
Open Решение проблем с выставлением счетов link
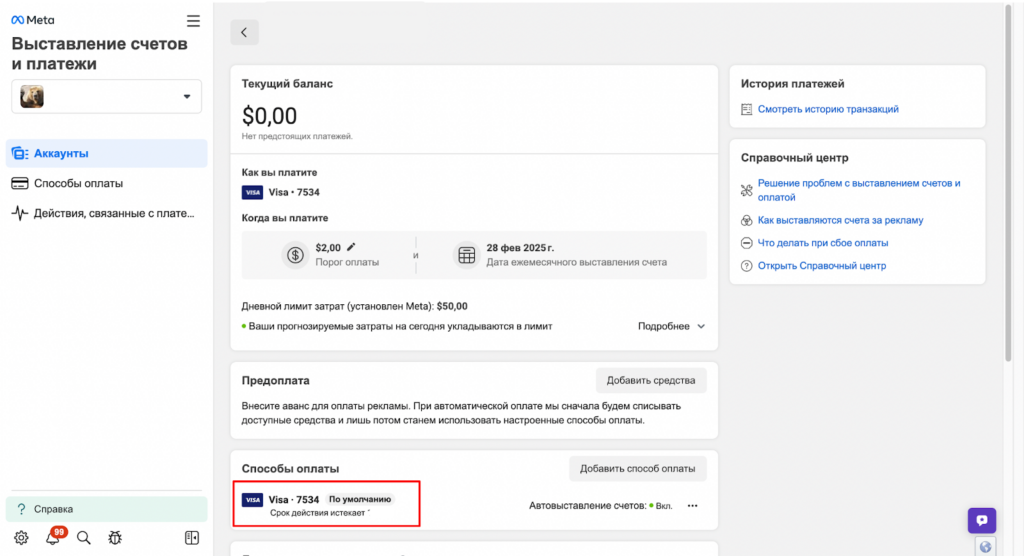click(859, 190)
